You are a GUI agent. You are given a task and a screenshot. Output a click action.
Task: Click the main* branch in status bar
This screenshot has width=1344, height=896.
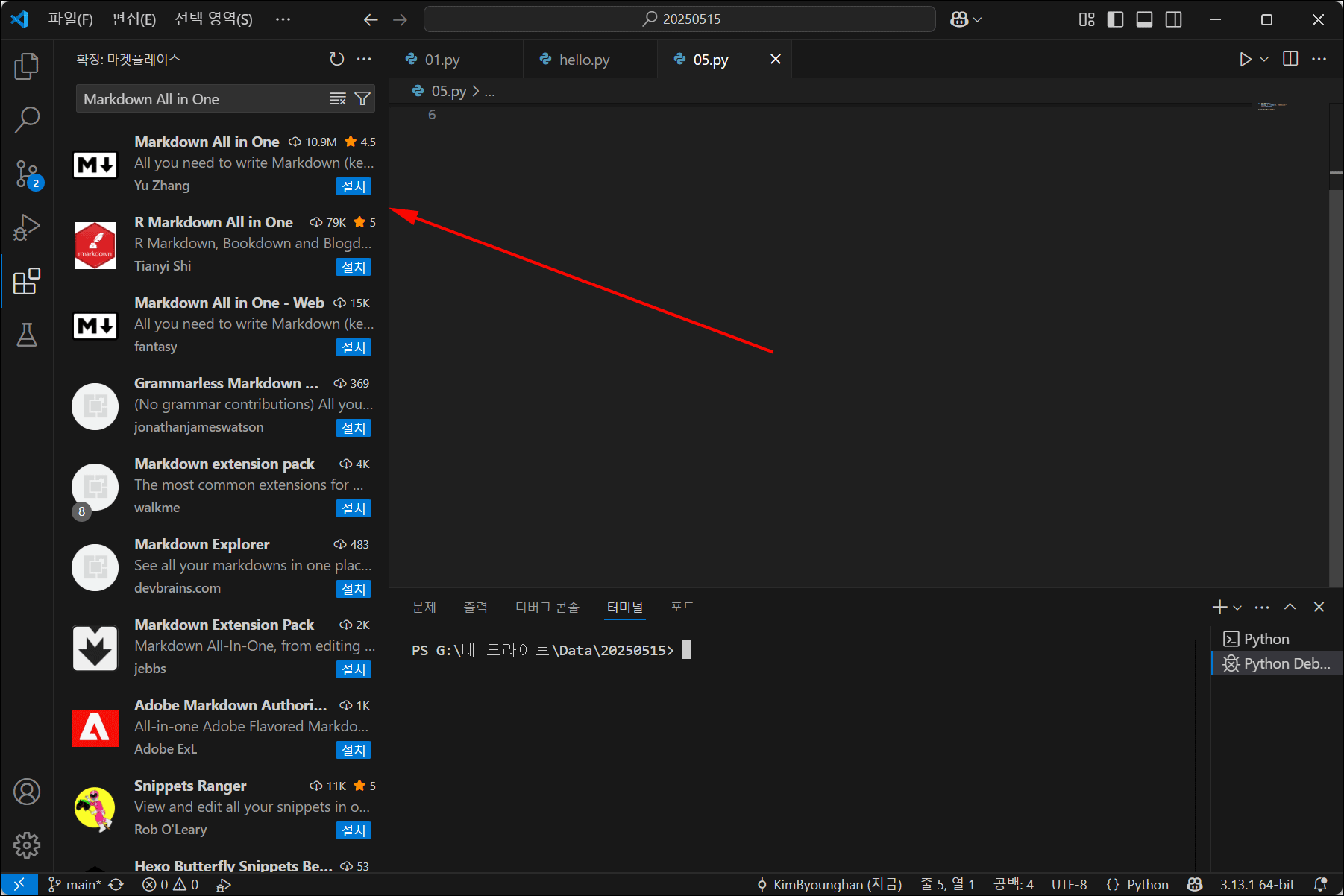point(75,884)
